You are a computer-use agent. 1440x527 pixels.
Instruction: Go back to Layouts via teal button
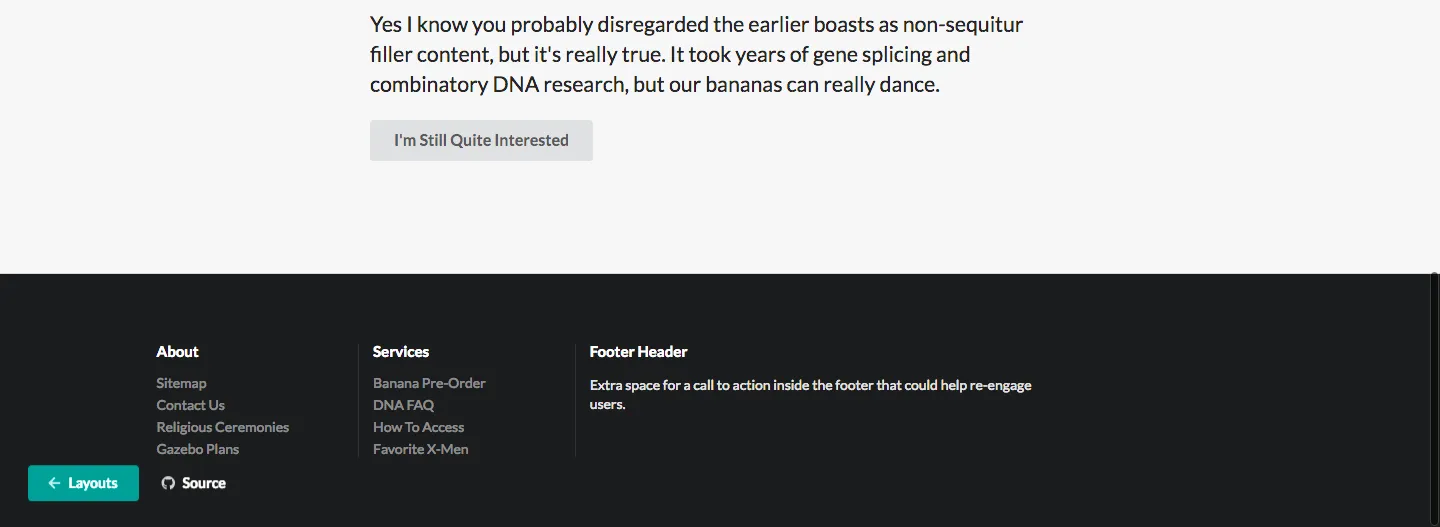coord(83,483)
